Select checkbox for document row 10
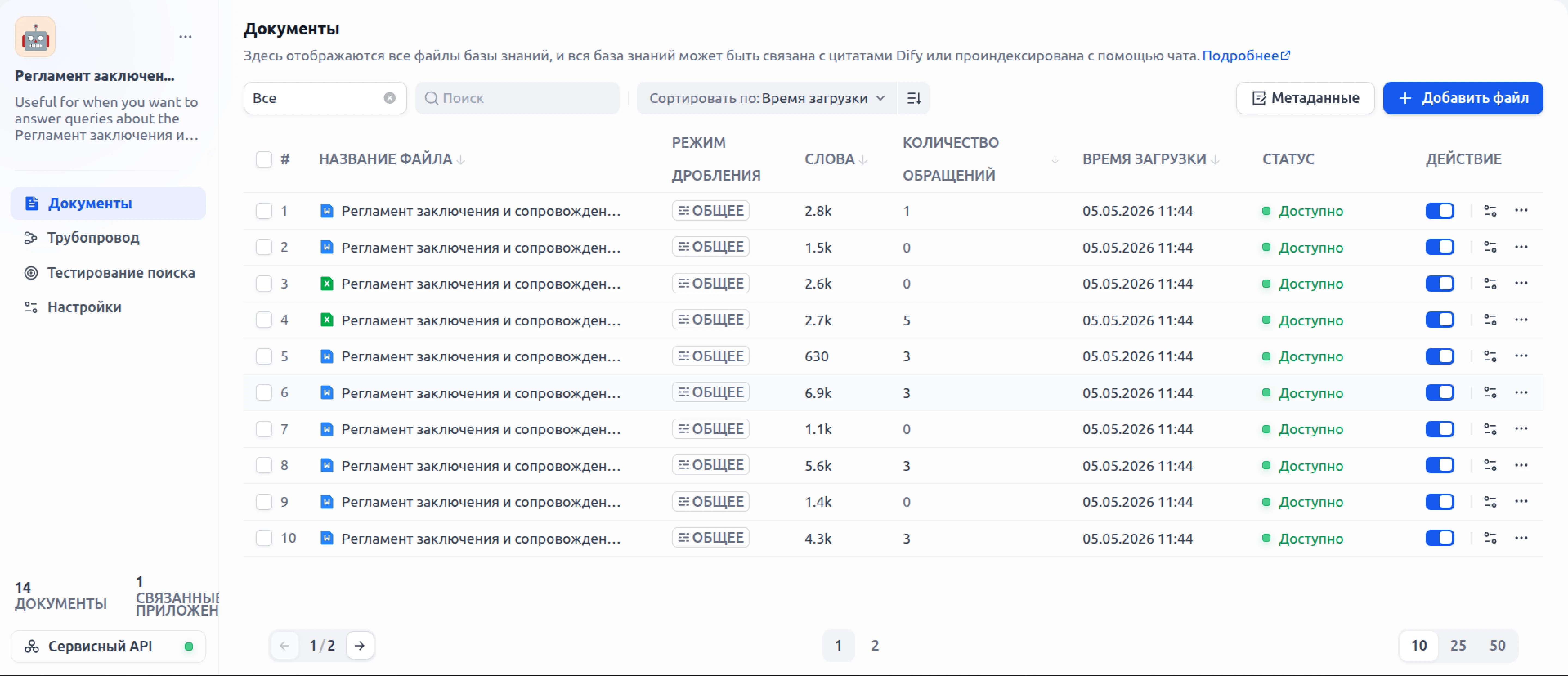The width and height of the screenshot is (1568, 676). click(x=264, y=538)
